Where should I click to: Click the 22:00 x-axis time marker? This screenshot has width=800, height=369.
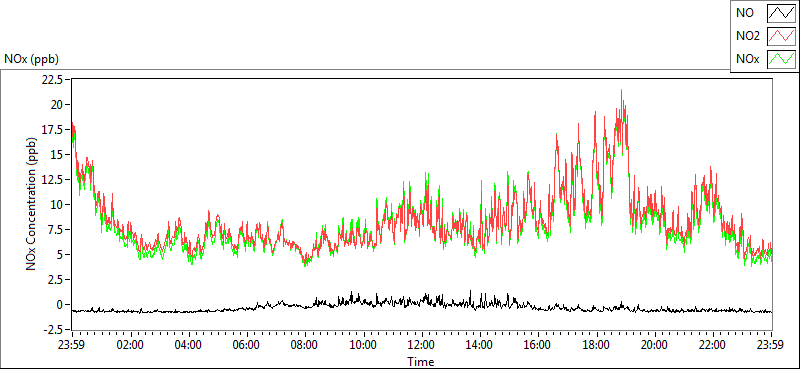(x=712, y=344)
